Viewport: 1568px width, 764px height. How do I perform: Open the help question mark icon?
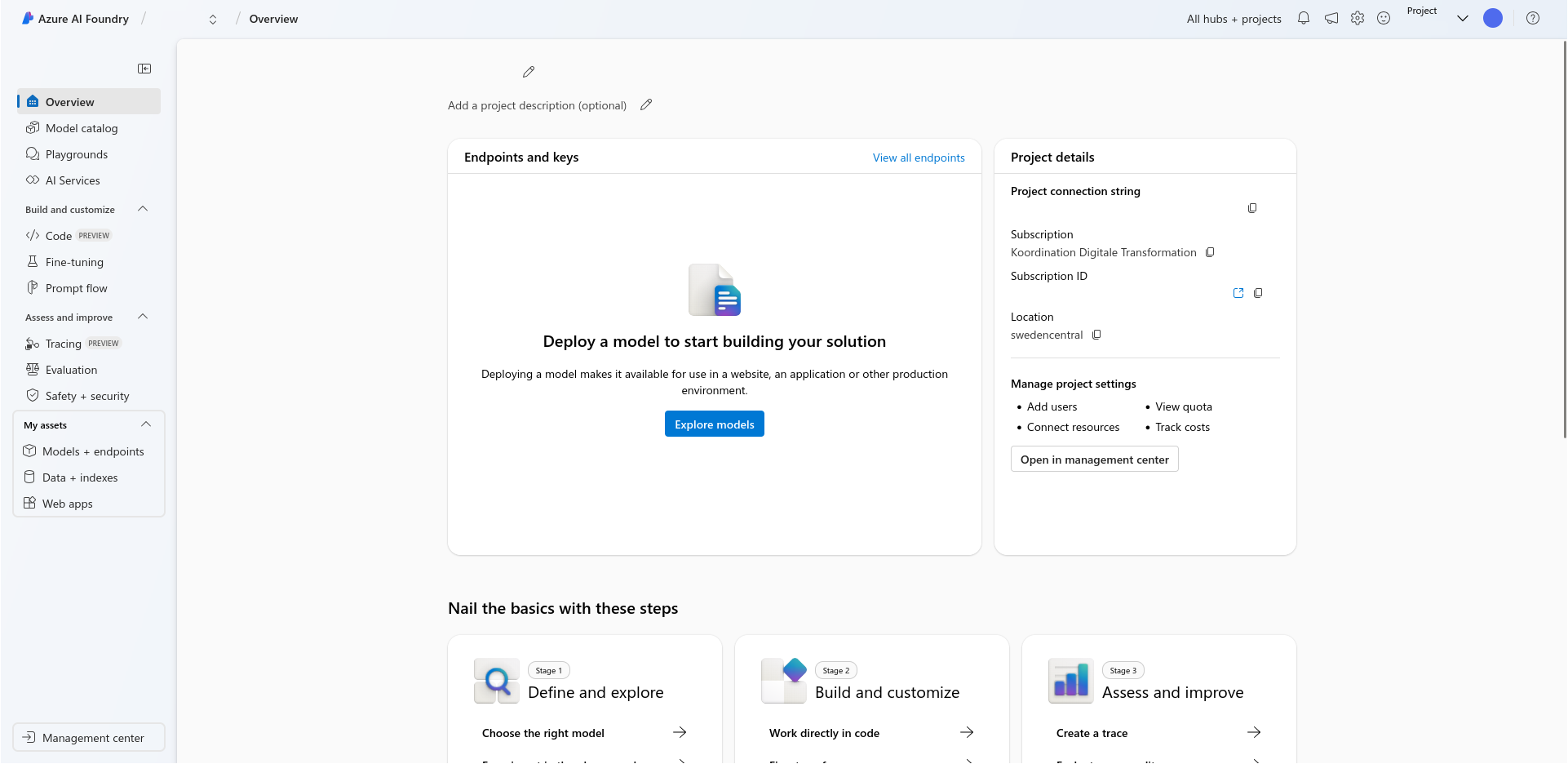coord(1533,18)
